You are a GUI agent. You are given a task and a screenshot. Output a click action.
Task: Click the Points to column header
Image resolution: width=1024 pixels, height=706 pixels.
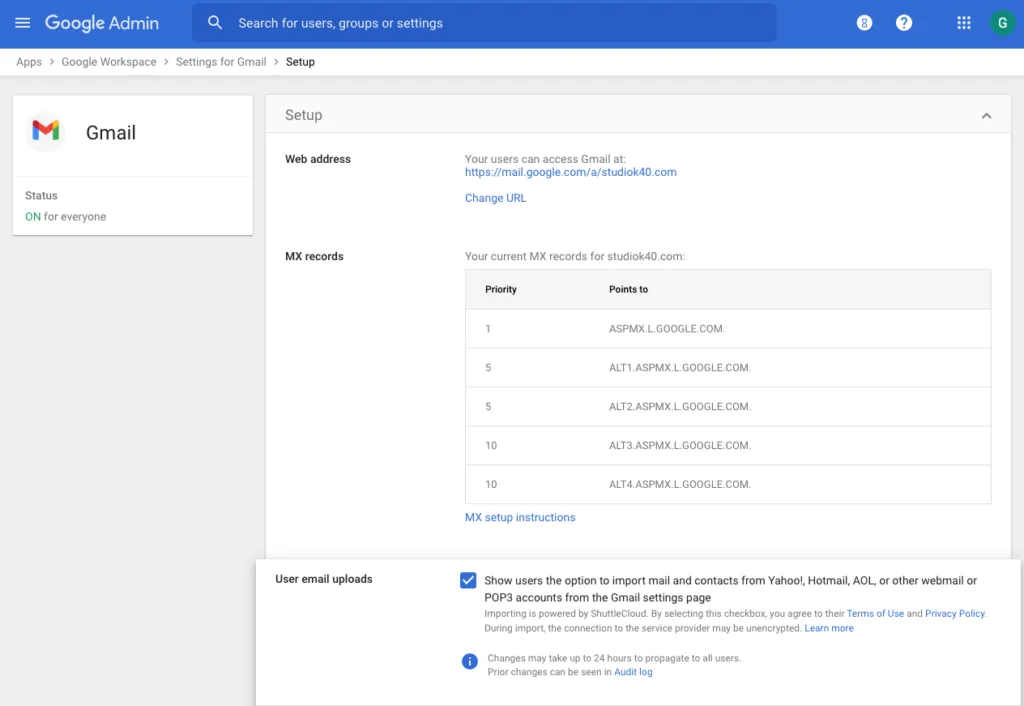pyautogui.click(x=628, y=289)
